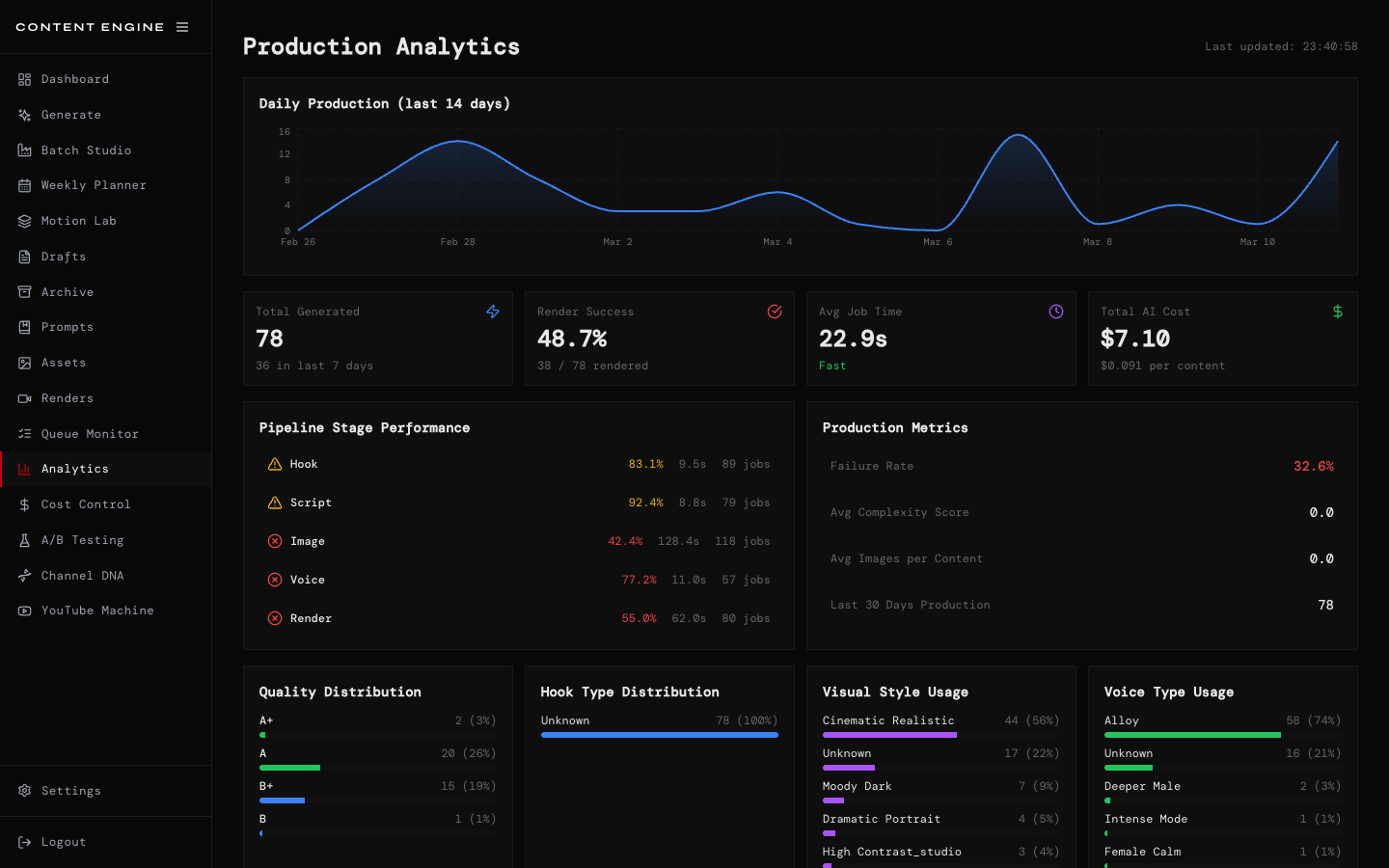Click the lightning icon on Total Generated card

click(493, 312)
